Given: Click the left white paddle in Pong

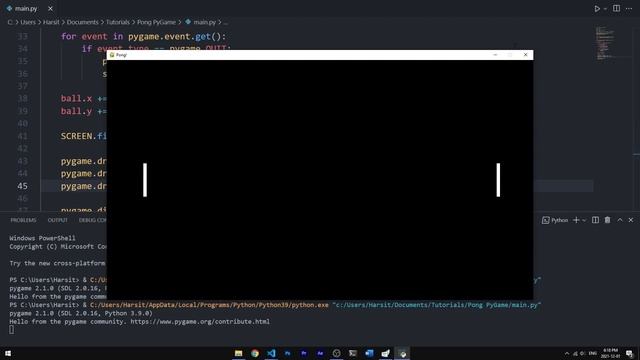Looking at the screenshot, I should tap(145, 180).
